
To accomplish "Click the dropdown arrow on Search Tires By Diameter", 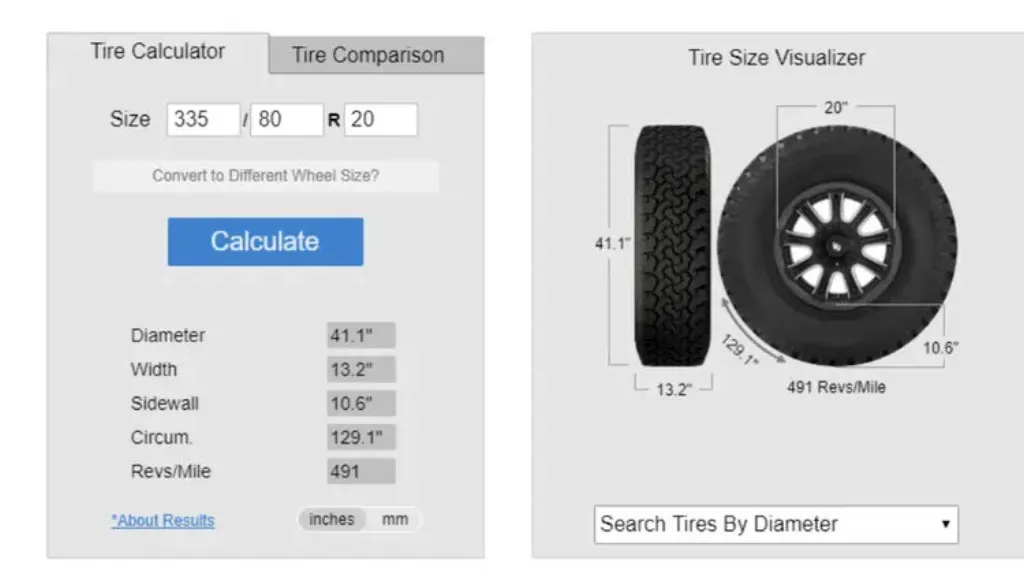I will [945, 523].
